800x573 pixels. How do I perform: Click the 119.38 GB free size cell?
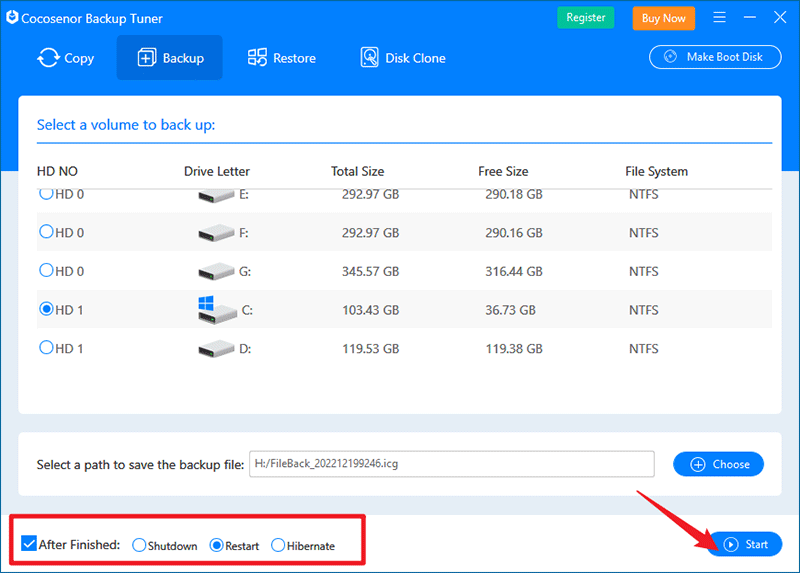point(514,349)
